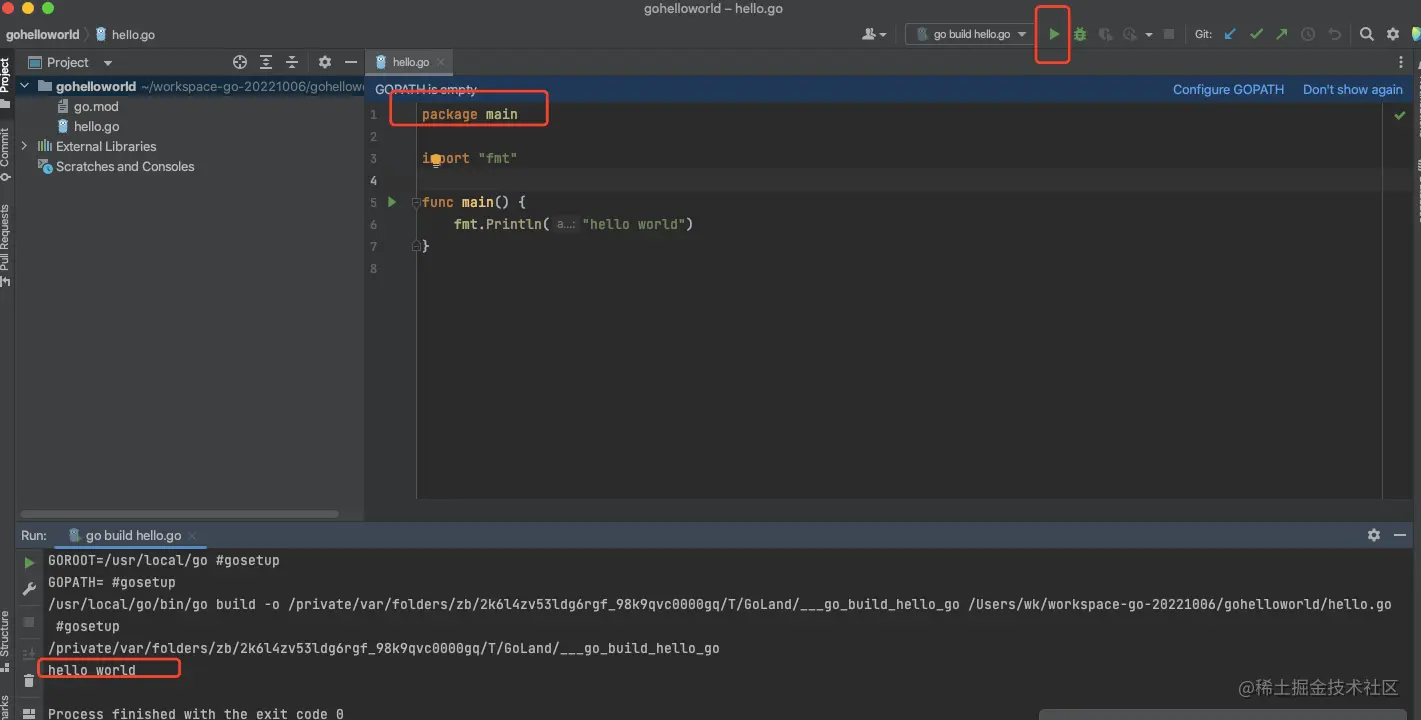Run with coverage from the main toolbar
The height and width of the screenshot is (720, 1421).
1105,34
